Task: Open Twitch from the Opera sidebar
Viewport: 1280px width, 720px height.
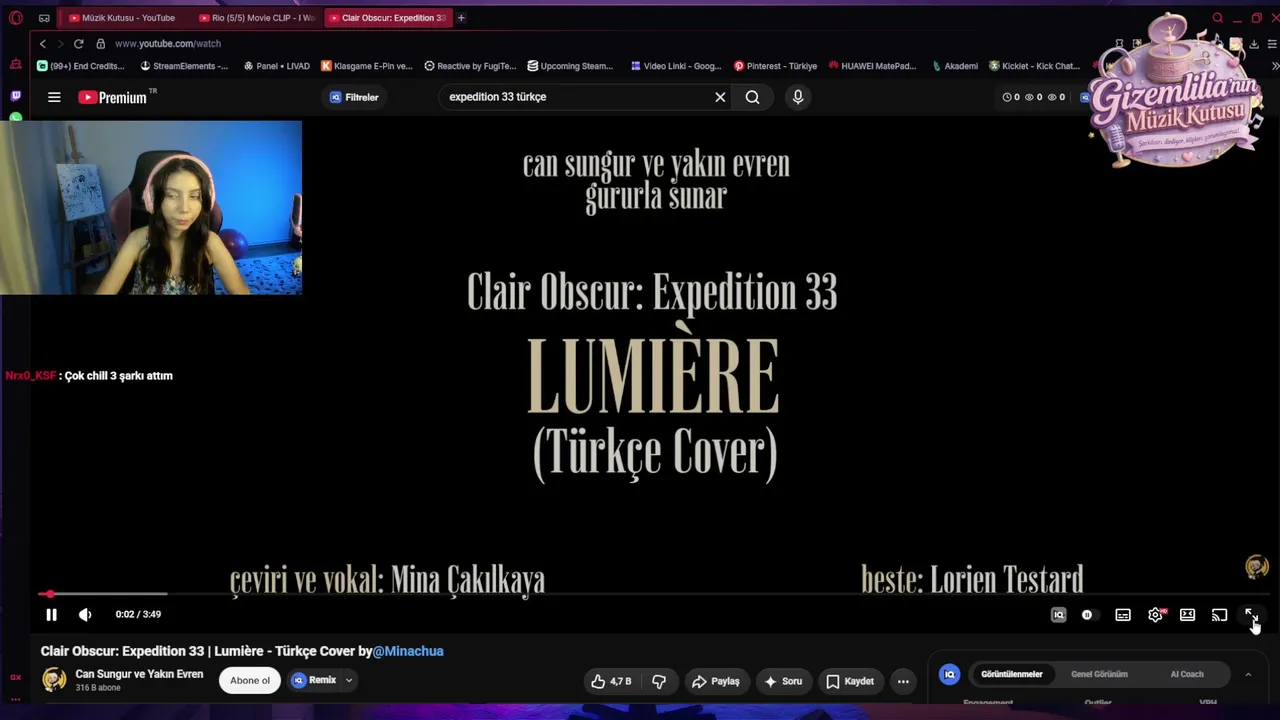Action: click(15, 96)
